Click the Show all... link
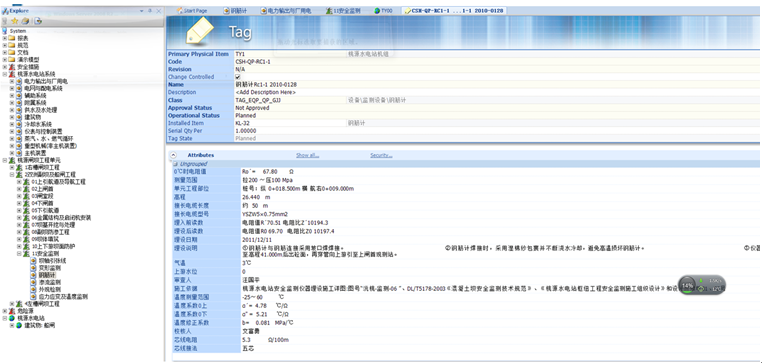 (308, 156)
